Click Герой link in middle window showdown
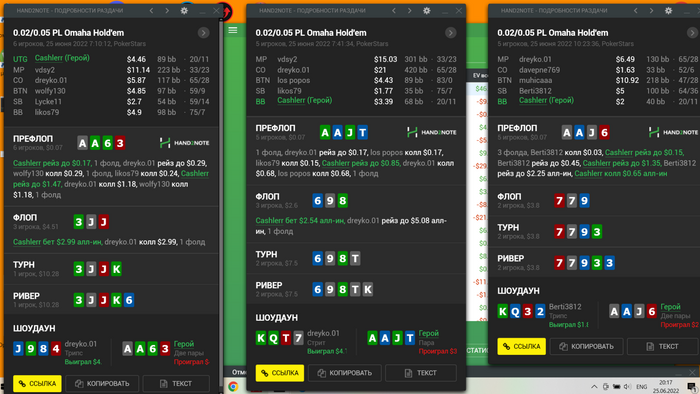 pos(429,333)
